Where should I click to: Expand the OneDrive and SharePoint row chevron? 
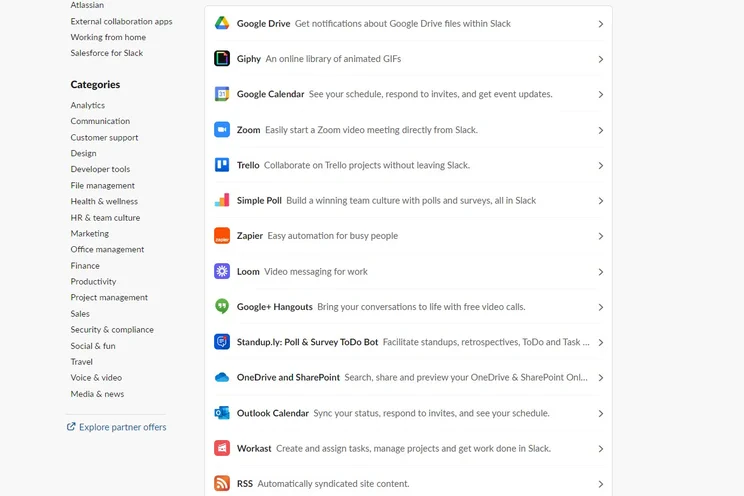[x=601, y=378]
